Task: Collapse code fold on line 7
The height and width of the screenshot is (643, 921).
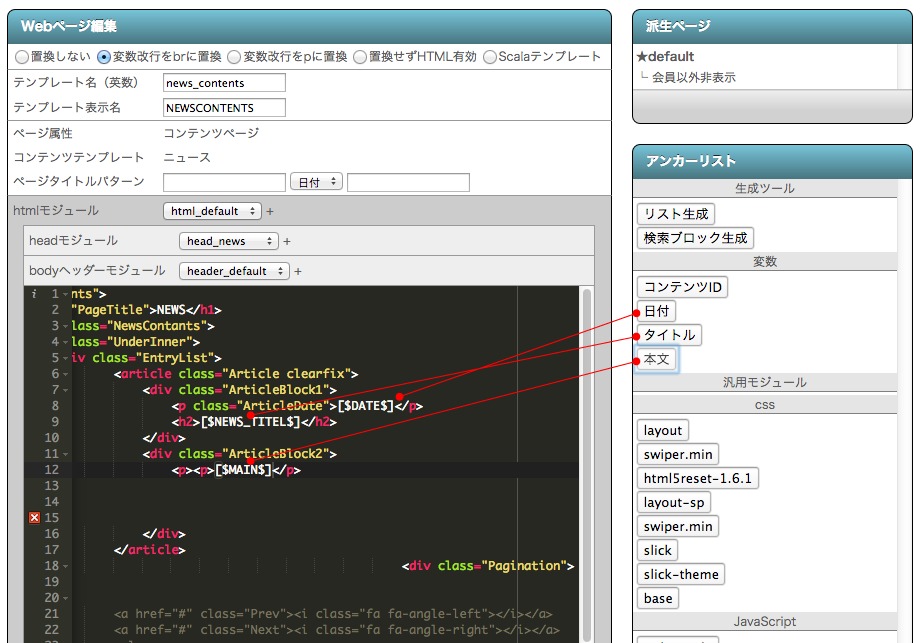Action: pos(65,390)
